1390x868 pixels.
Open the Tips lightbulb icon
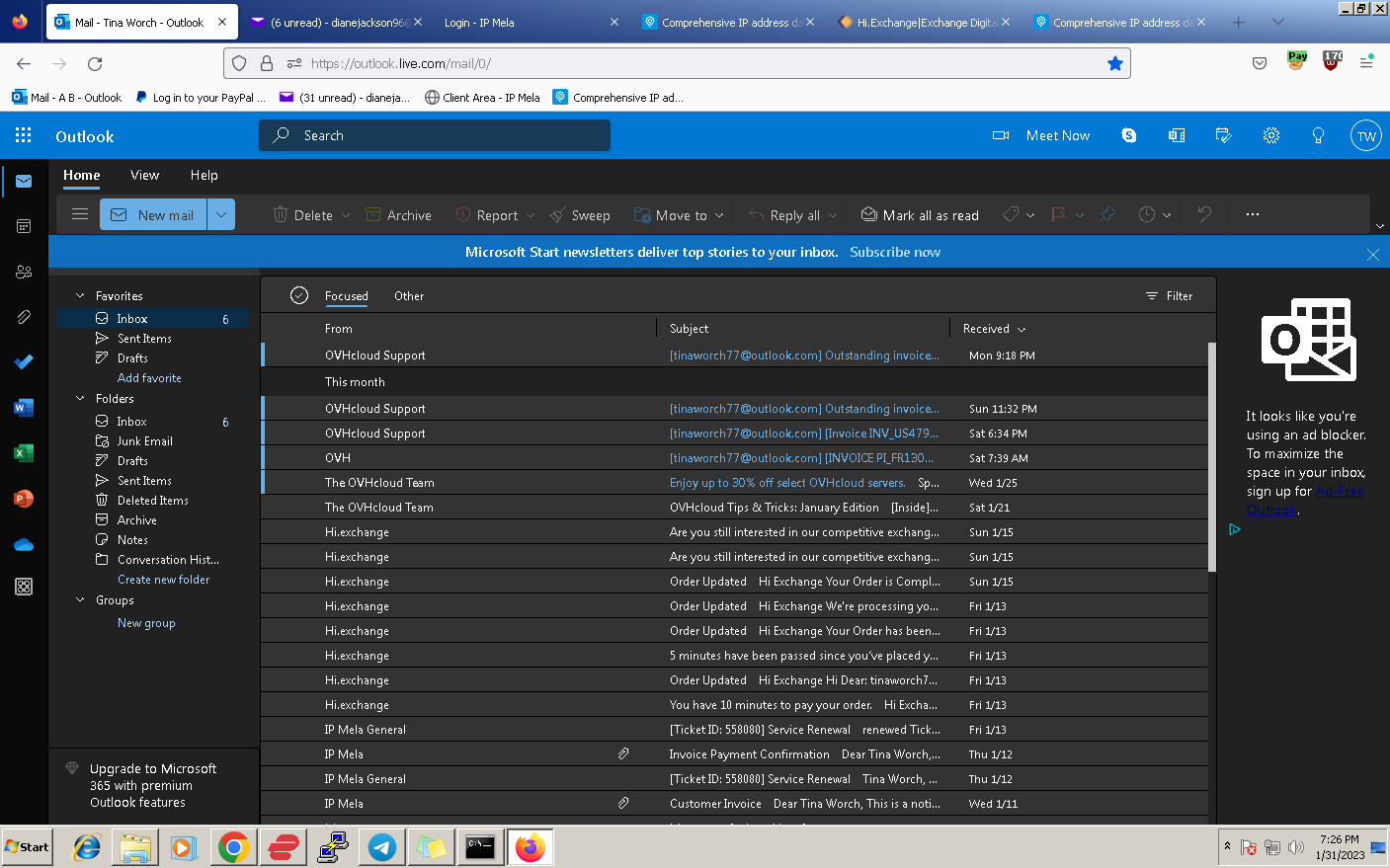pos(1318,135)
